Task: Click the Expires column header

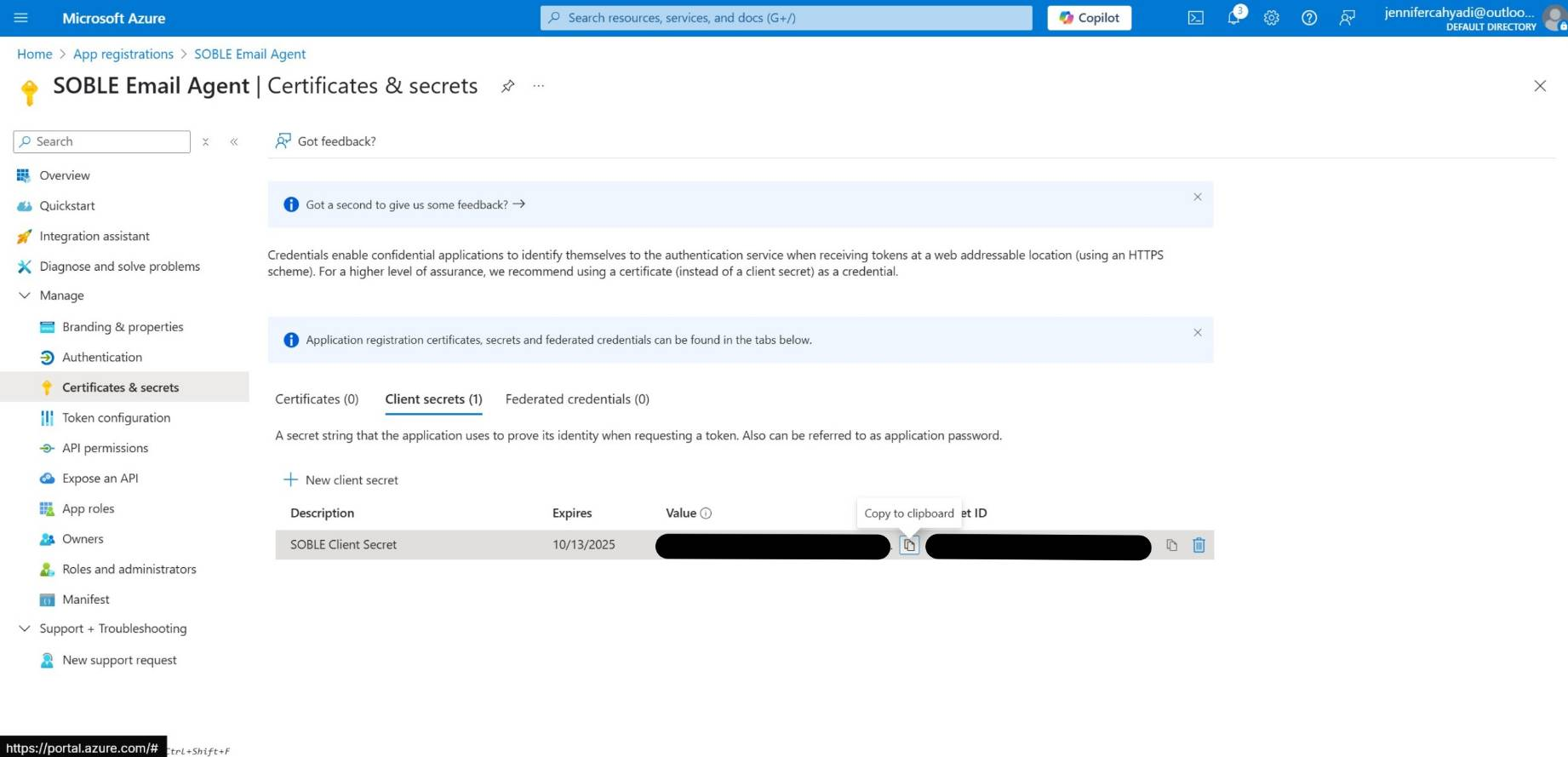Action: point(572,513)
